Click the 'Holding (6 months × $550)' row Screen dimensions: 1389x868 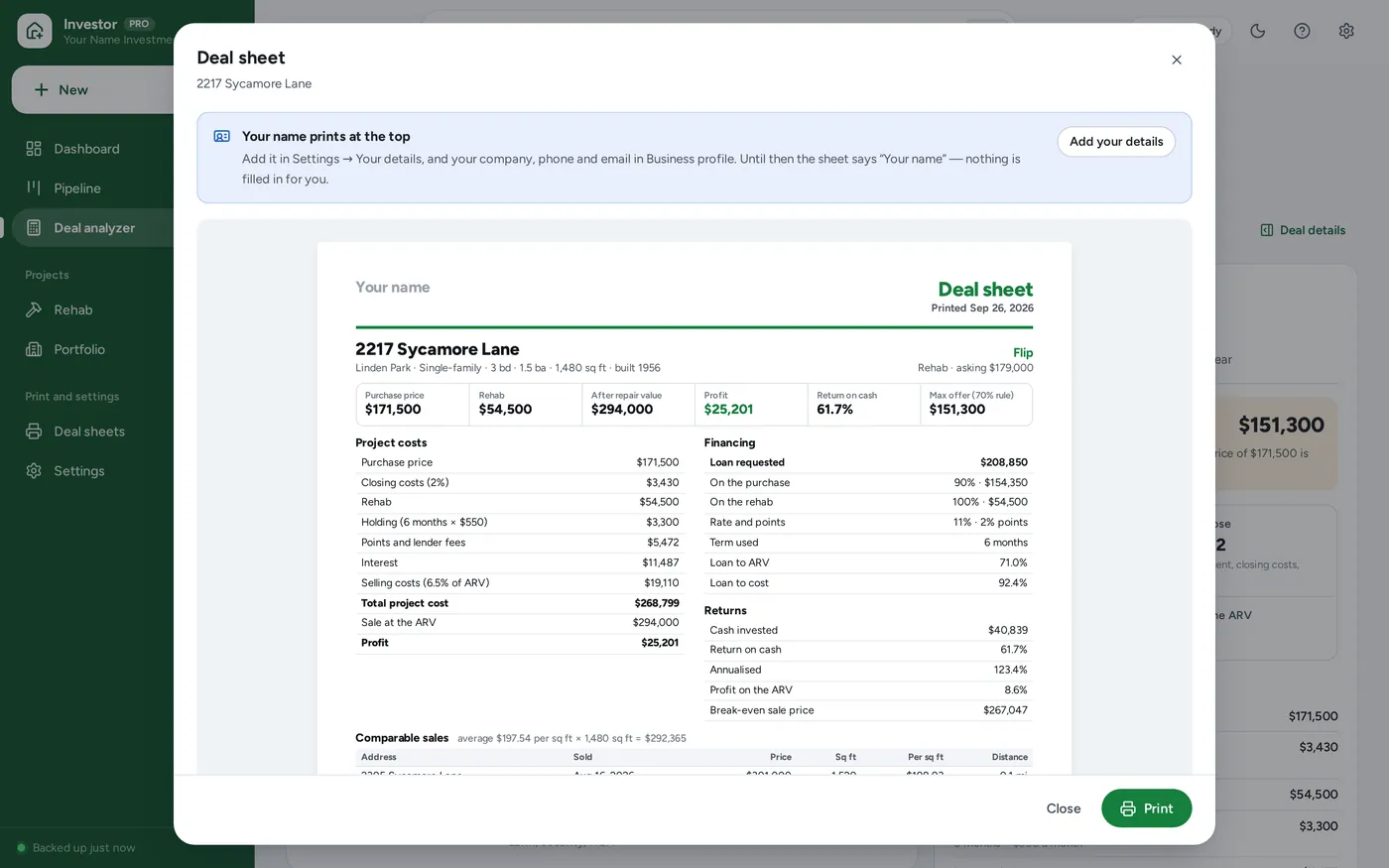click(x=520, y=523)
